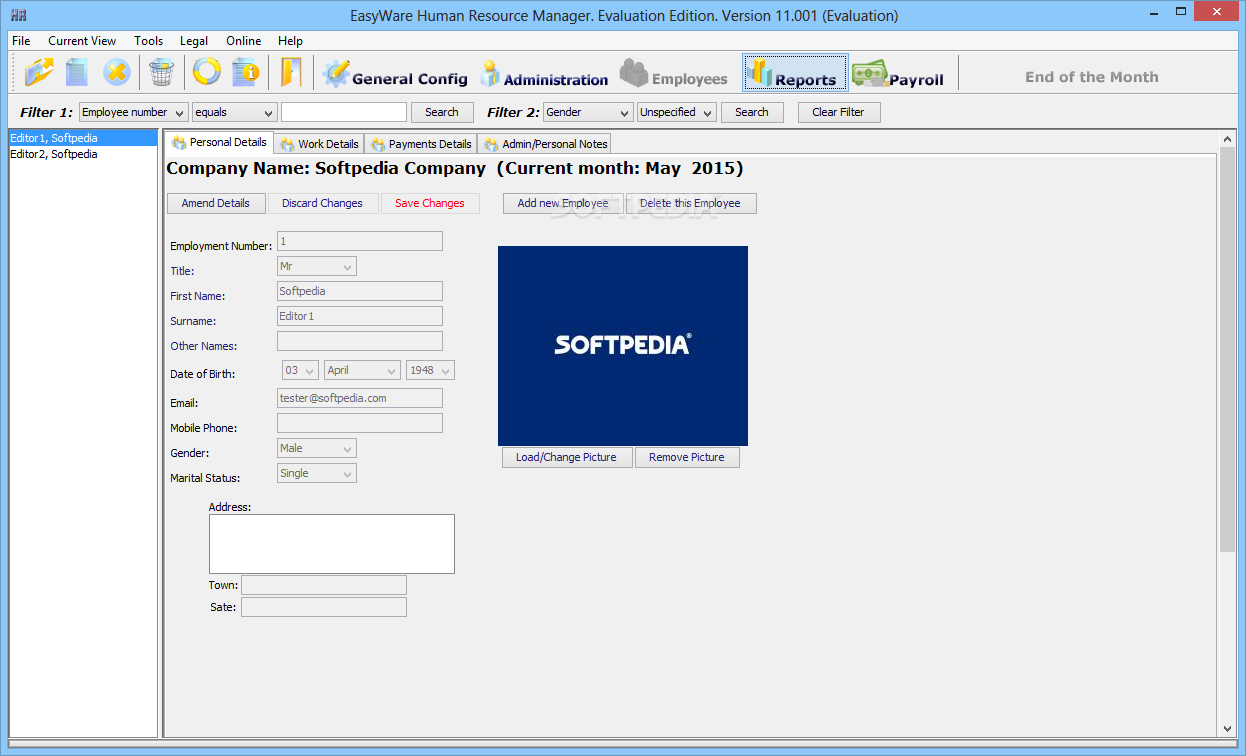Click End of the Month

click(1091, 77)
